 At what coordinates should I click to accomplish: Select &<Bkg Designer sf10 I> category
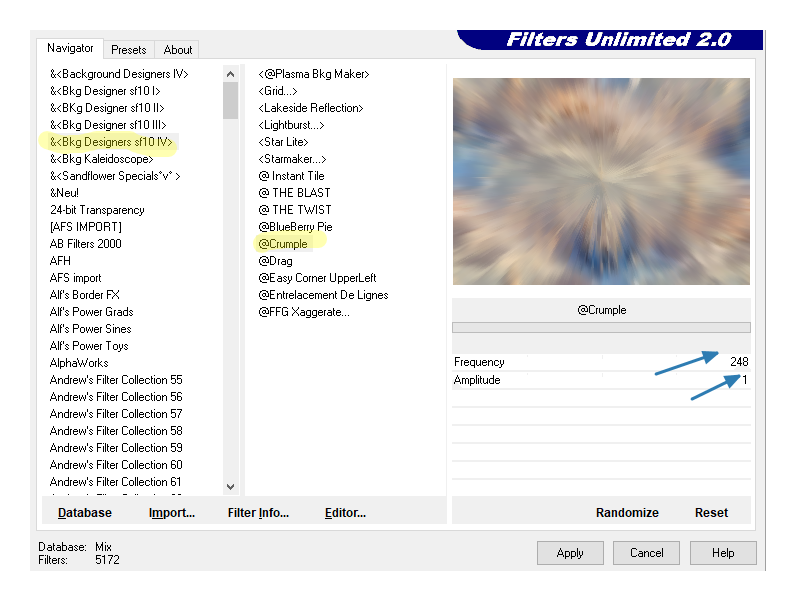[105, 91]
